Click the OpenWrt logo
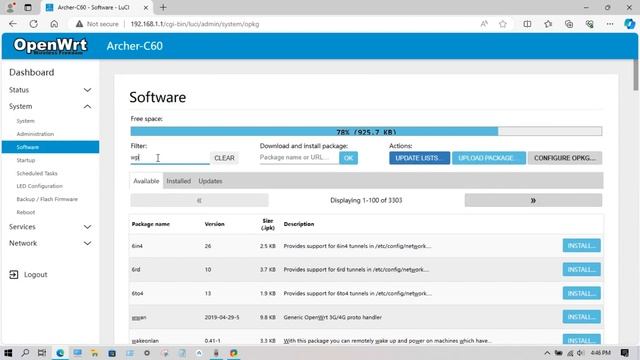The image size is (640, 360). pos(50,46)
